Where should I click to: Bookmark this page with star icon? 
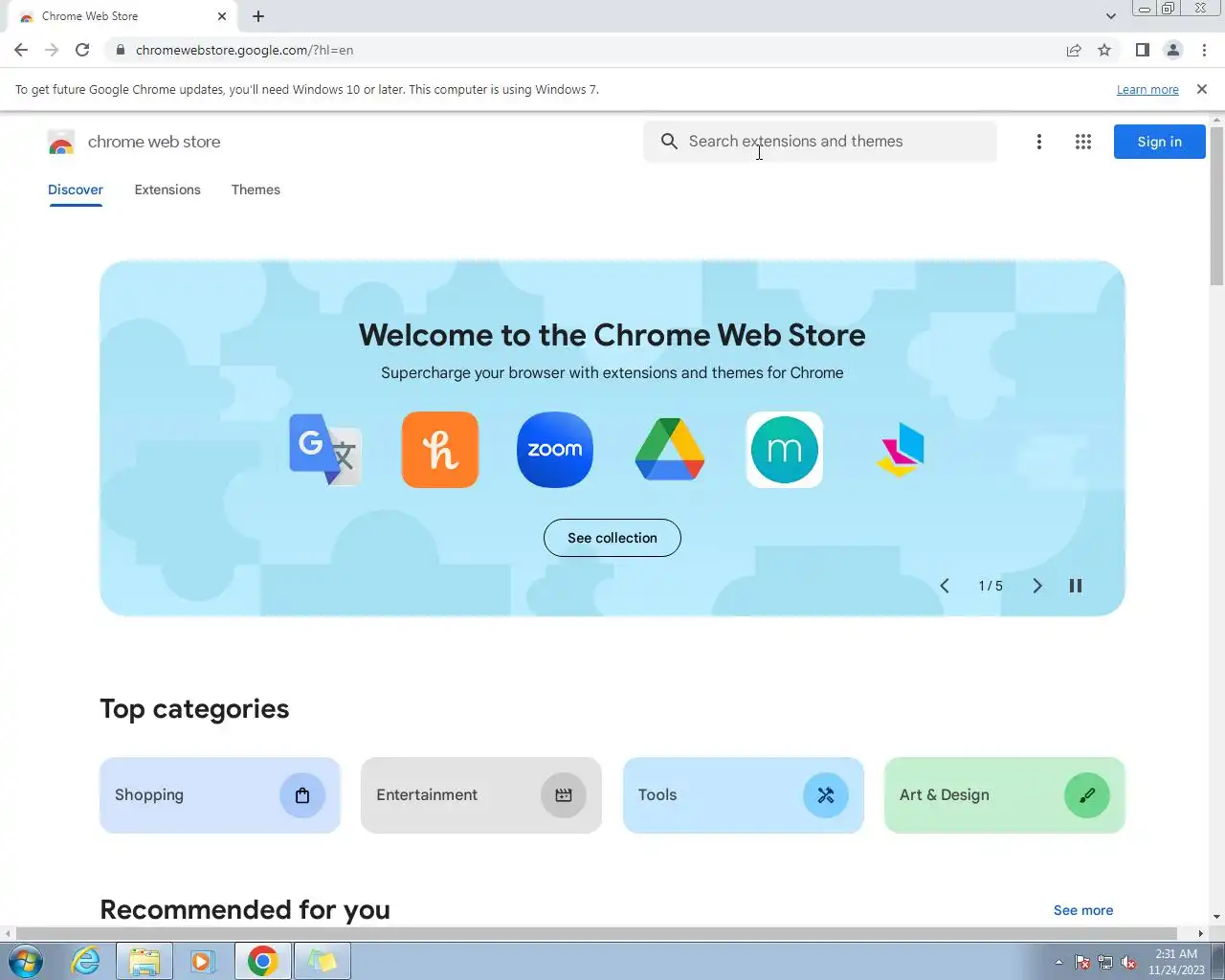click(1104, 50)
